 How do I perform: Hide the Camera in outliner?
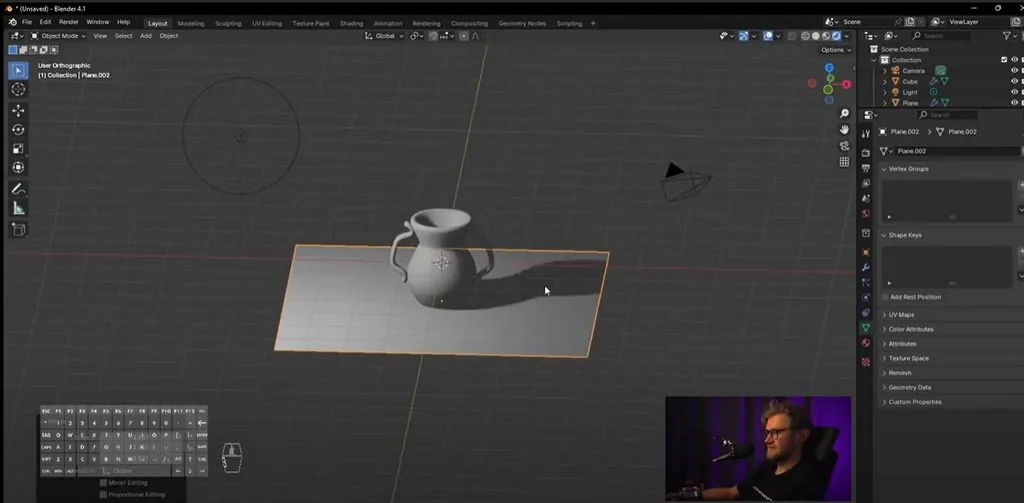tap(1014, 71)
